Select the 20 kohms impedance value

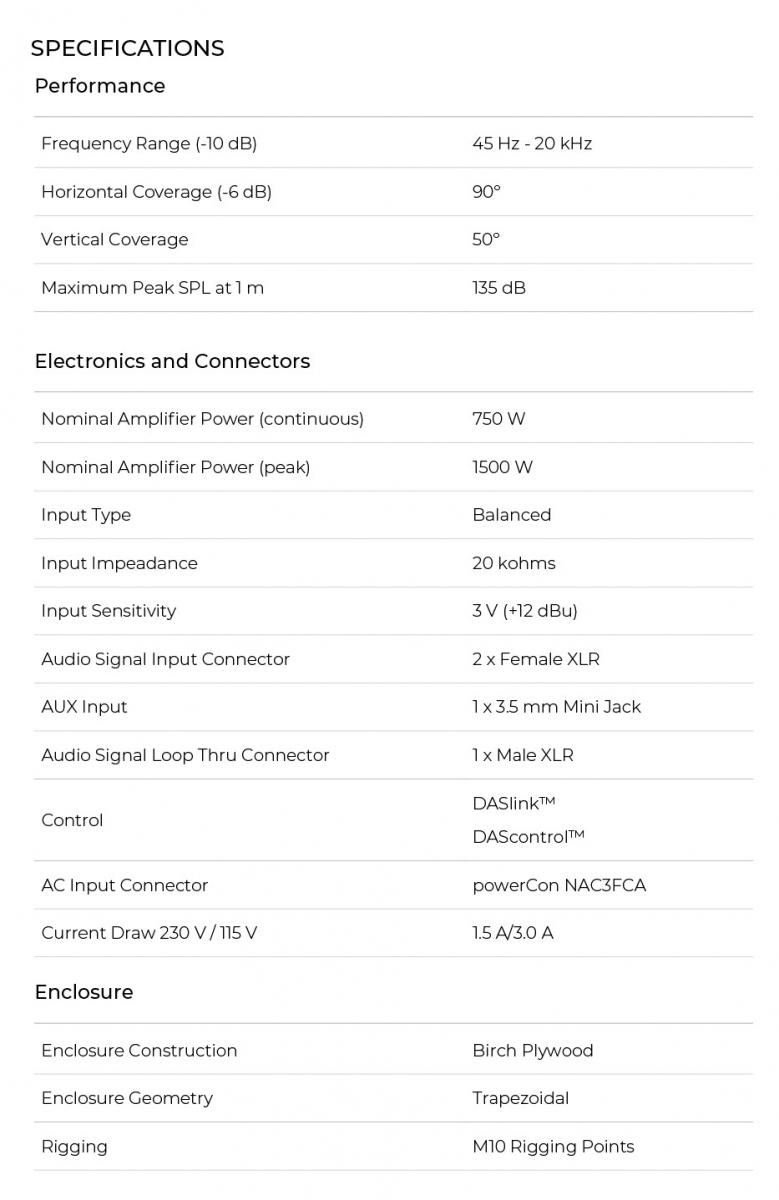(514, 563)
